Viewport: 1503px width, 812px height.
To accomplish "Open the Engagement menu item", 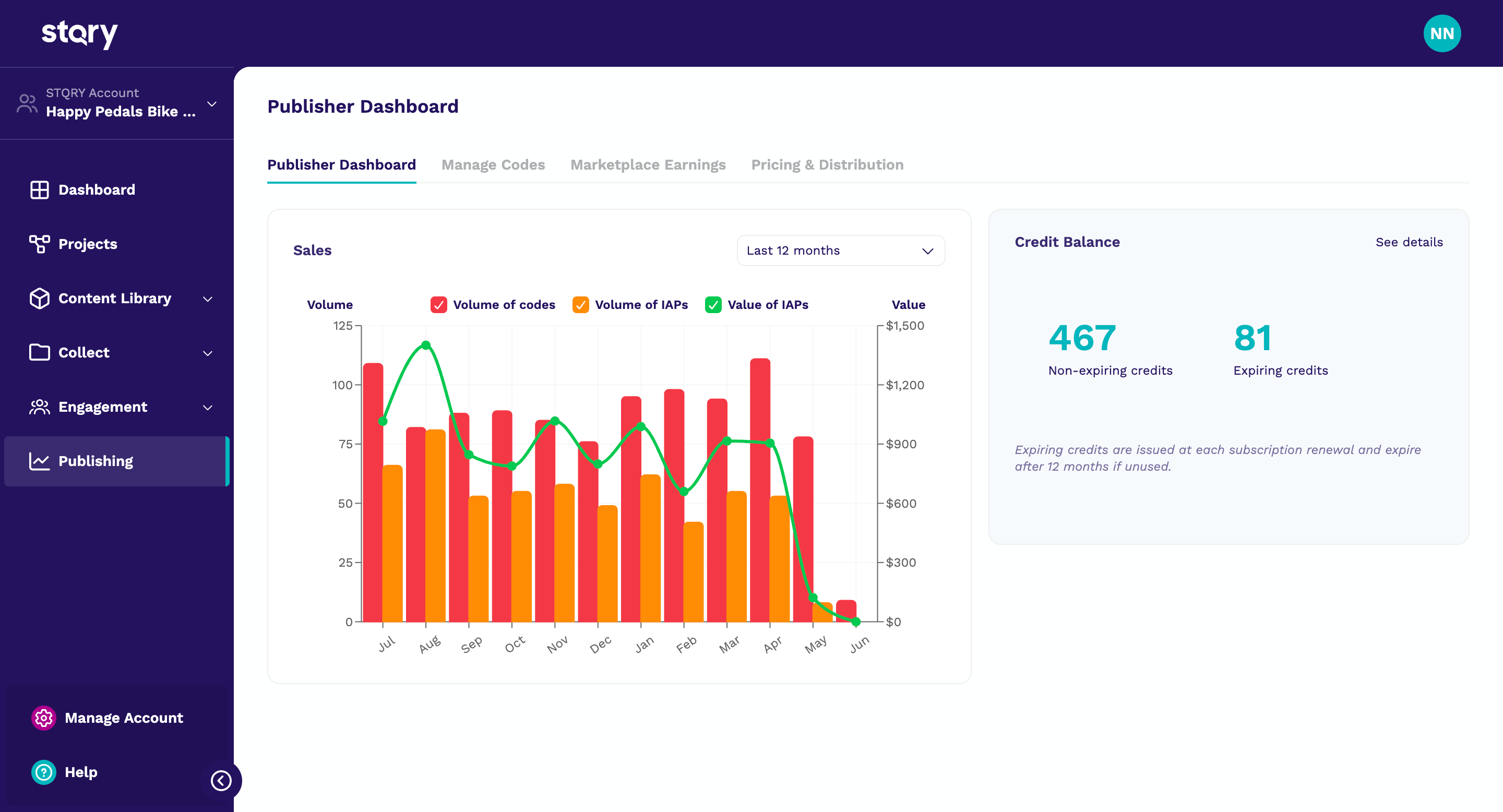I will click(x=117, y=407).
